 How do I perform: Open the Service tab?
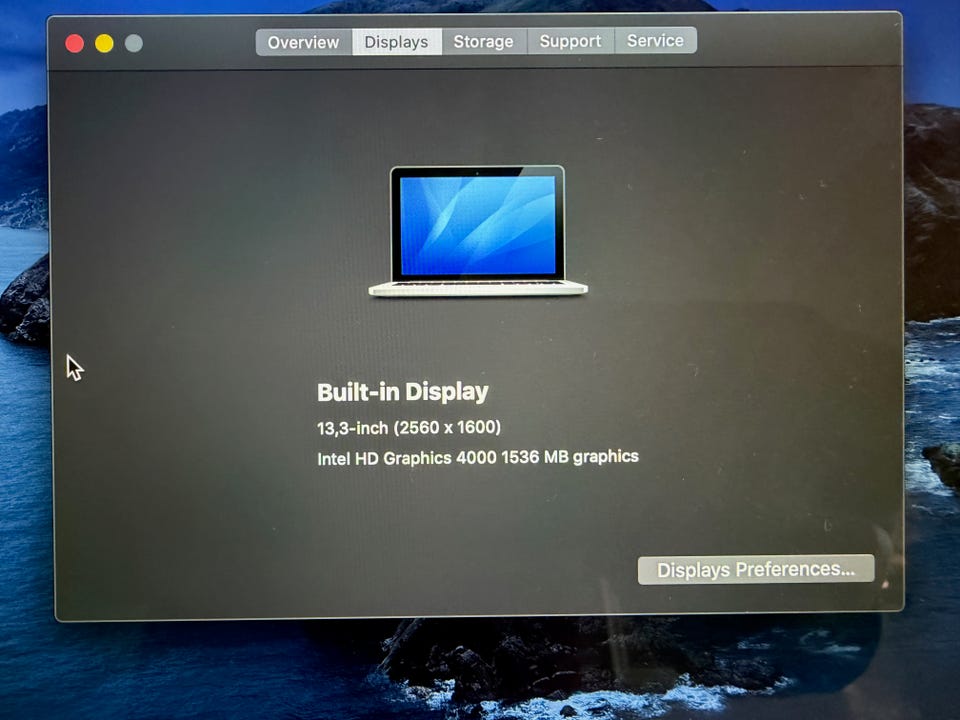[x=655, y=40]
